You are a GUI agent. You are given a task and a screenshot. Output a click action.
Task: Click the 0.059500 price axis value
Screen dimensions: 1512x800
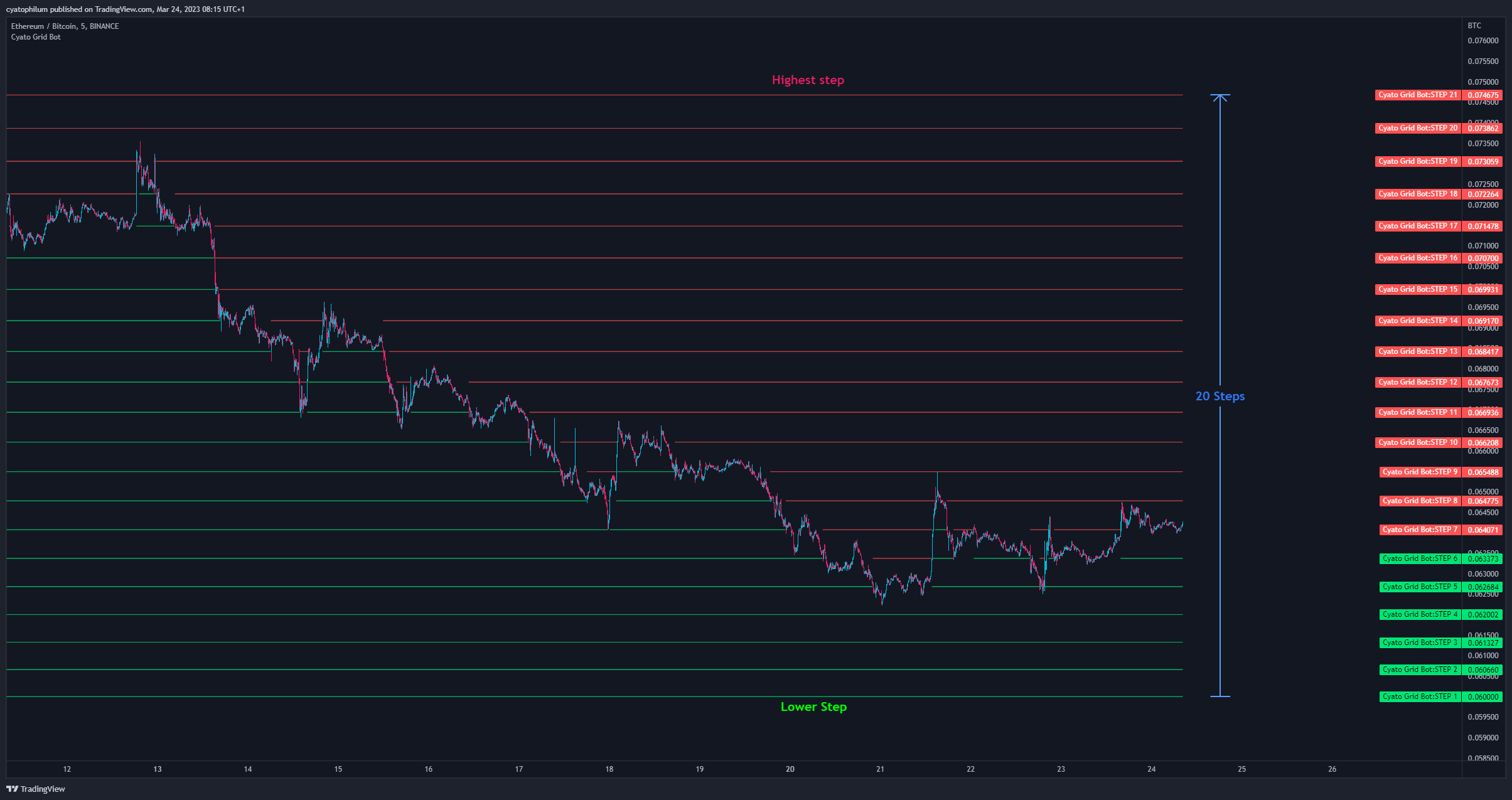(1483, 717)
